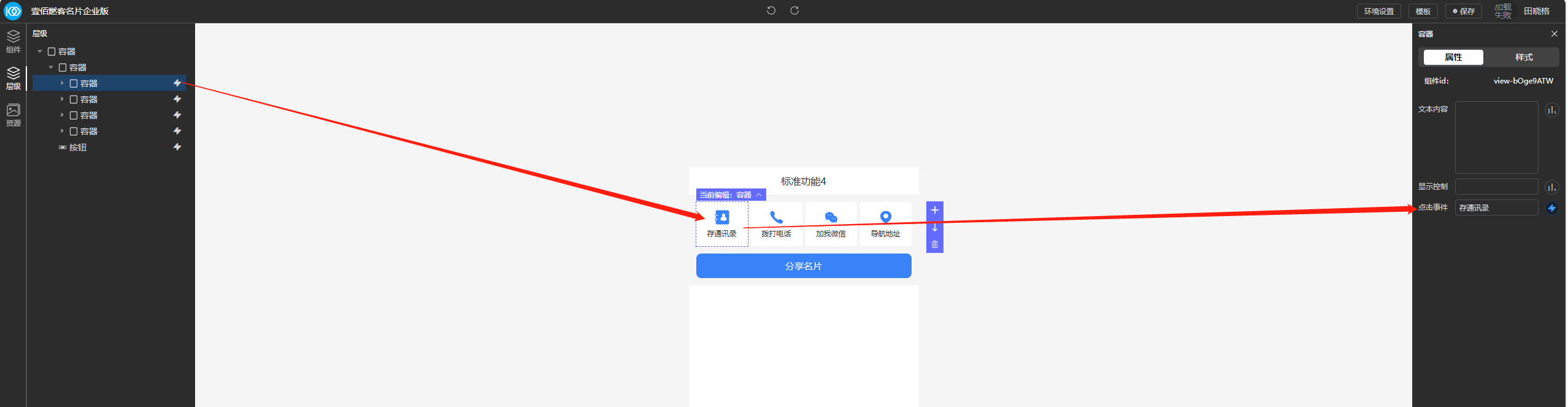Open the 资源 resources sidebar panel

(x=13, y=115)
